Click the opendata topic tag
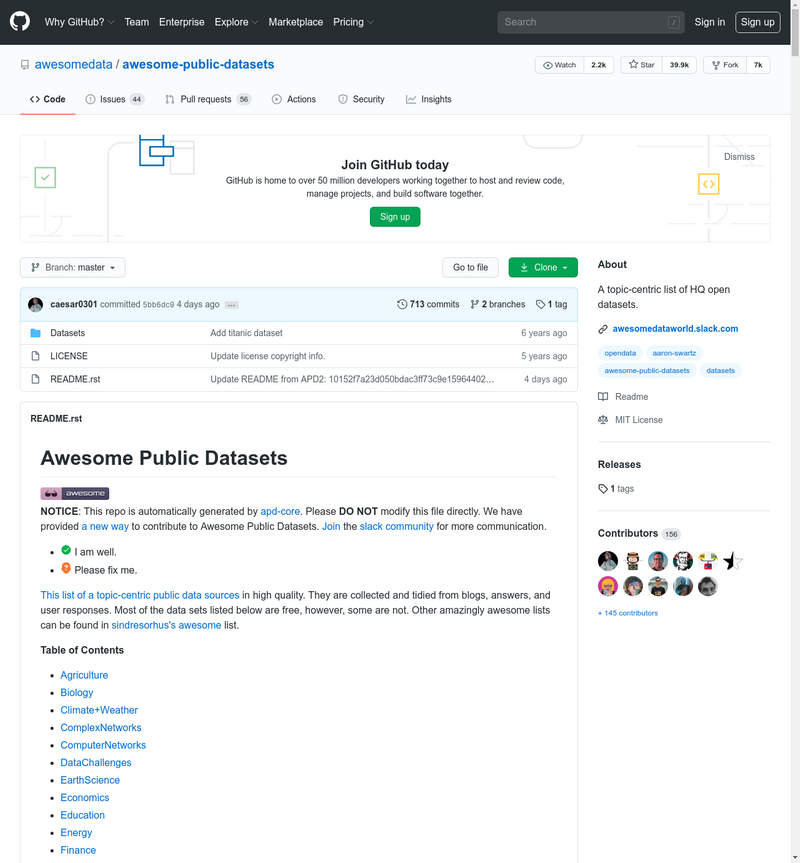Viewport: 800px width, 863px height. coord(620,353)
